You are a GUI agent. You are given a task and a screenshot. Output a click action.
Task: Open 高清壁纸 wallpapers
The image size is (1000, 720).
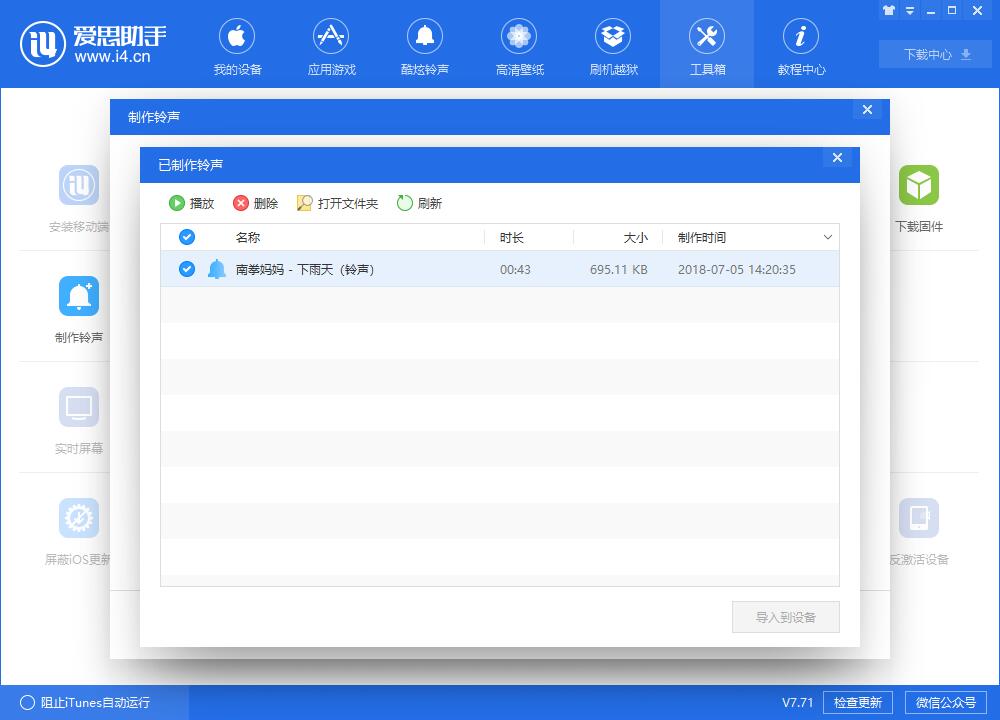[x=518, y=45]
